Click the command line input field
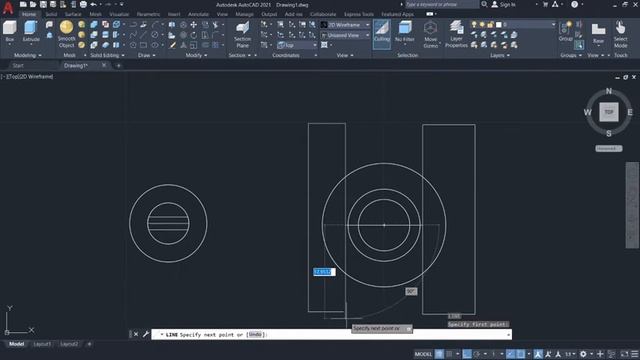Image resolution: width=640 pixels, height=360 pixels. tap(331, 334)
